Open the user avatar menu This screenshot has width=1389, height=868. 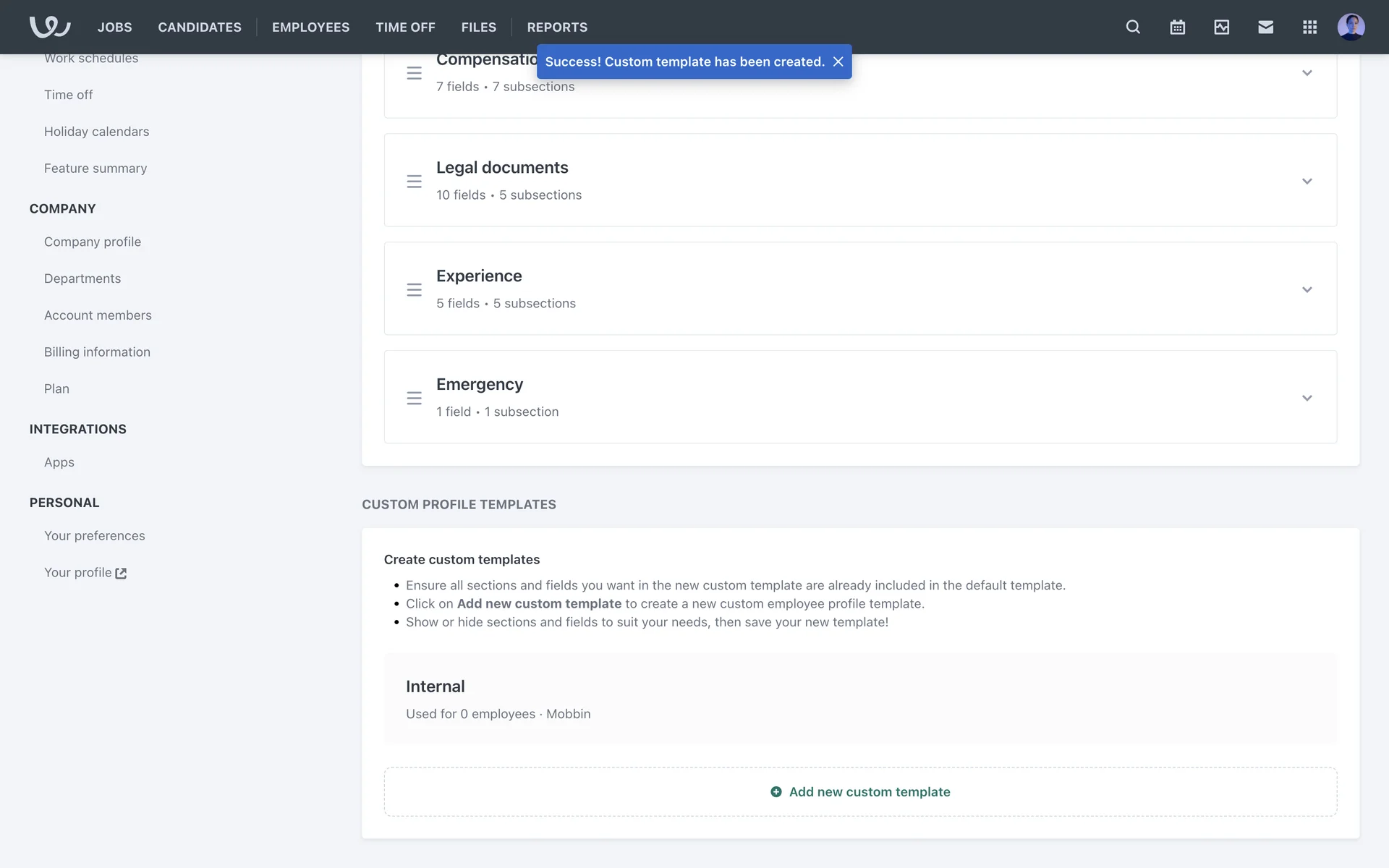tap(1351, 27)
